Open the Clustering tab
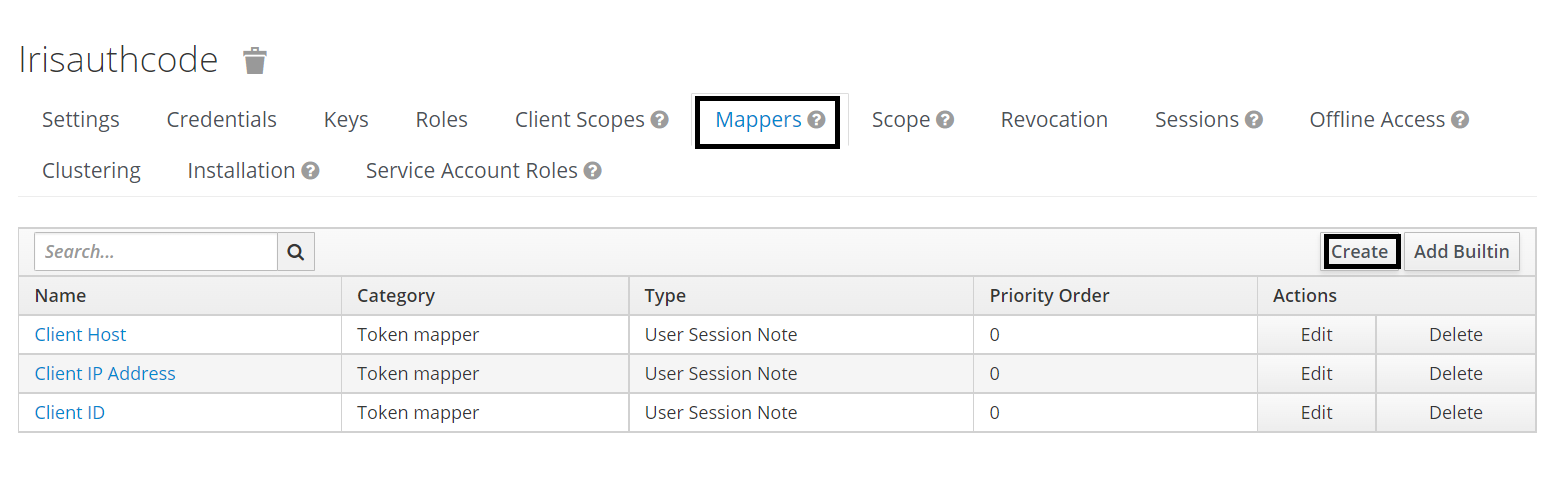 [91, 171]
